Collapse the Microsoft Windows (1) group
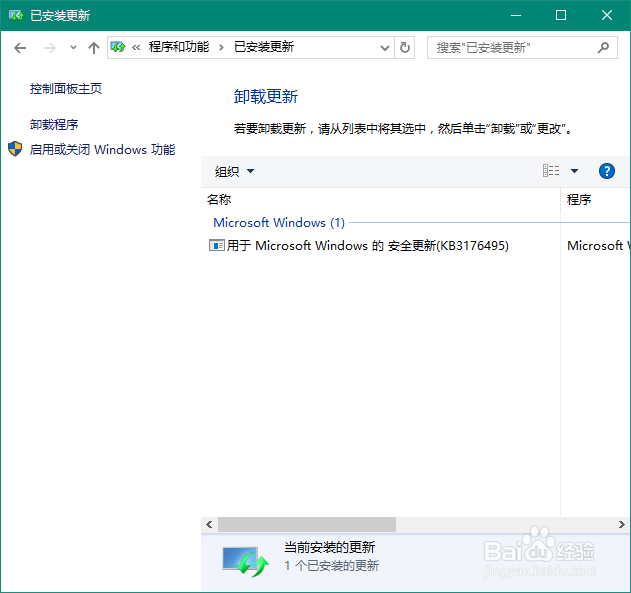 [279, 222]
